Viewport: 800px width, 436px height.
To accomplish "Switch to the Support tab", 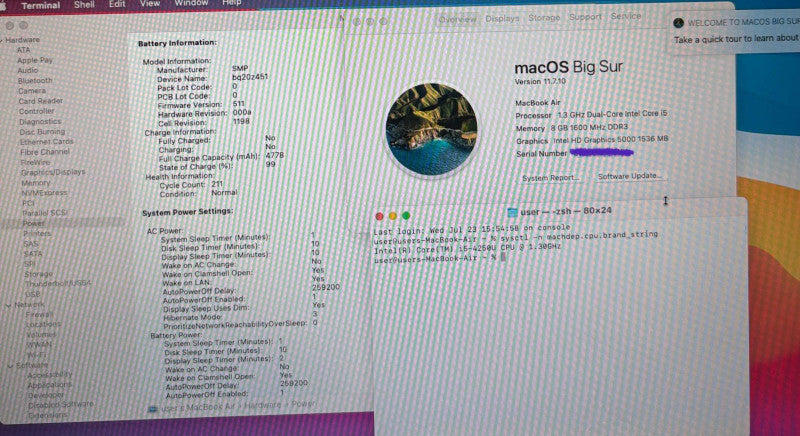I will pos(585,17).
